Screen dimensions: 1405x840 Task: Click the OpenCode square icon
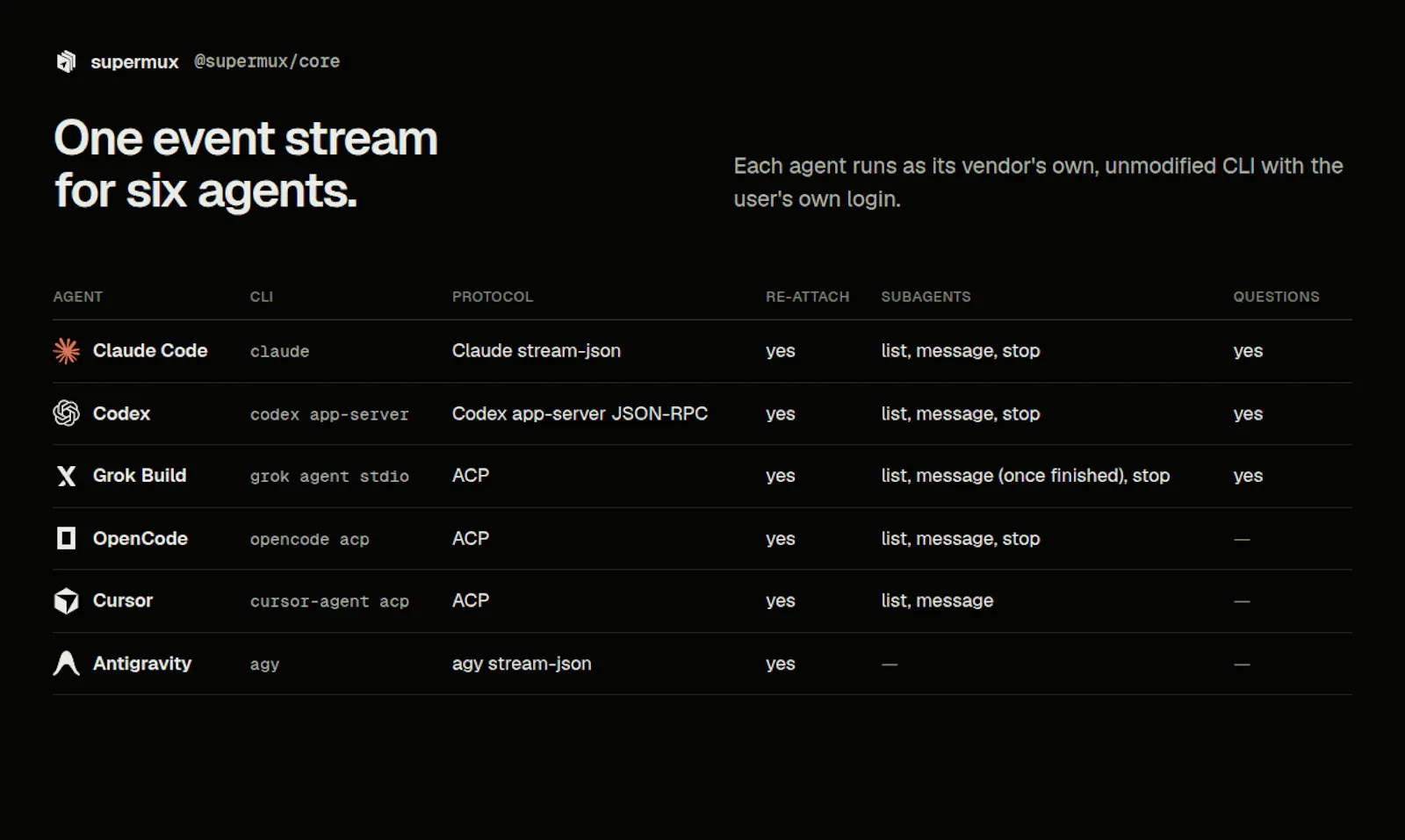tap(66, 538)
